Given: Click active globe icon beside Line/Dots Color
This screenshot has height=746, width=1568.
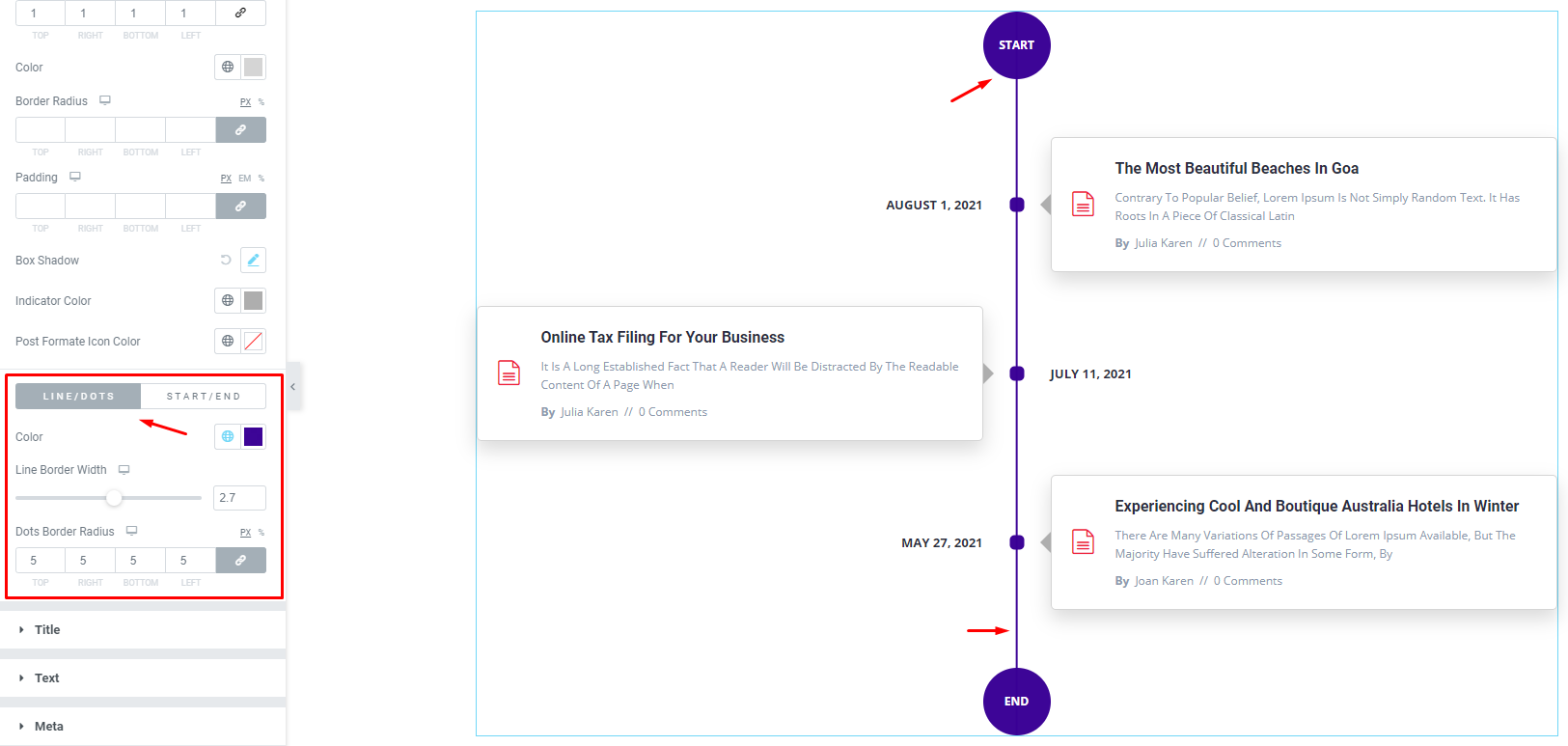Looking at the screenshot, I should coord(228,436).
